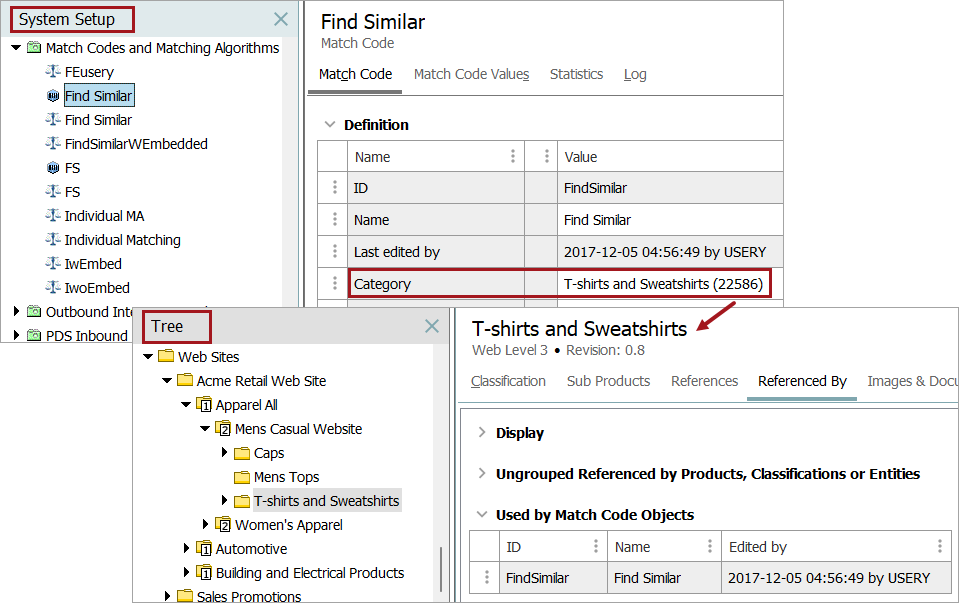Collapse the Match Codes and Matching Algorithms node

(x=16, y=48)
